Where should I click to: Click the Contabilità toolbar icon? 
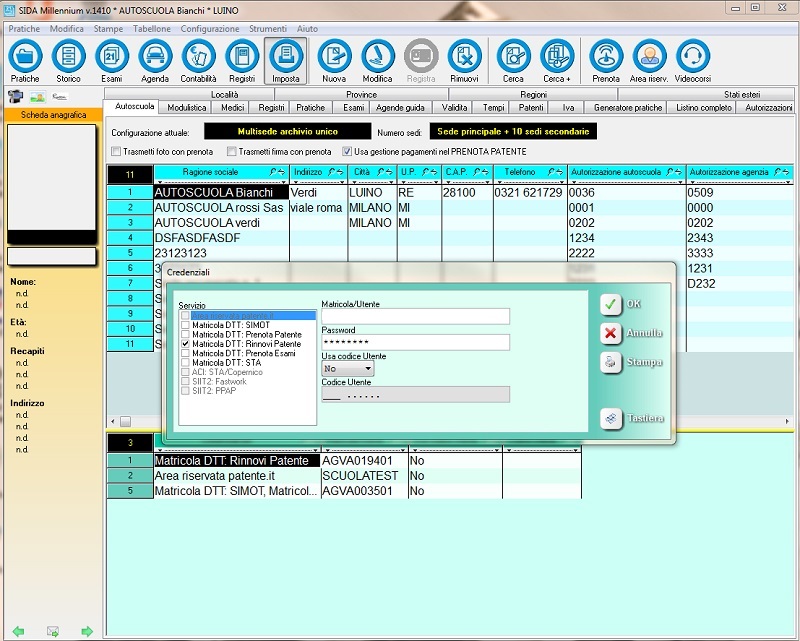(x=198, y=58)
